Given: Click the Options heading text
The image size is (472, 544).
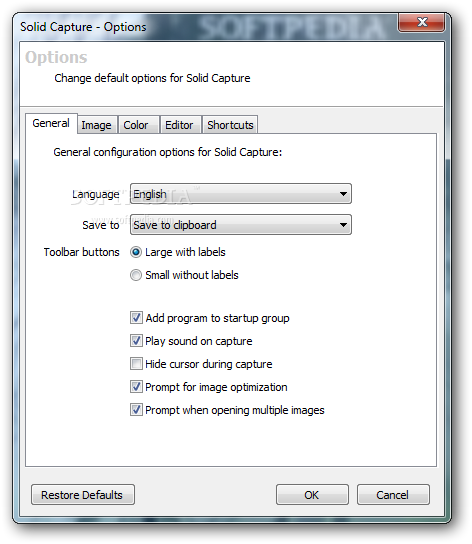Looking at the screenshot, I should coord(56,57).
